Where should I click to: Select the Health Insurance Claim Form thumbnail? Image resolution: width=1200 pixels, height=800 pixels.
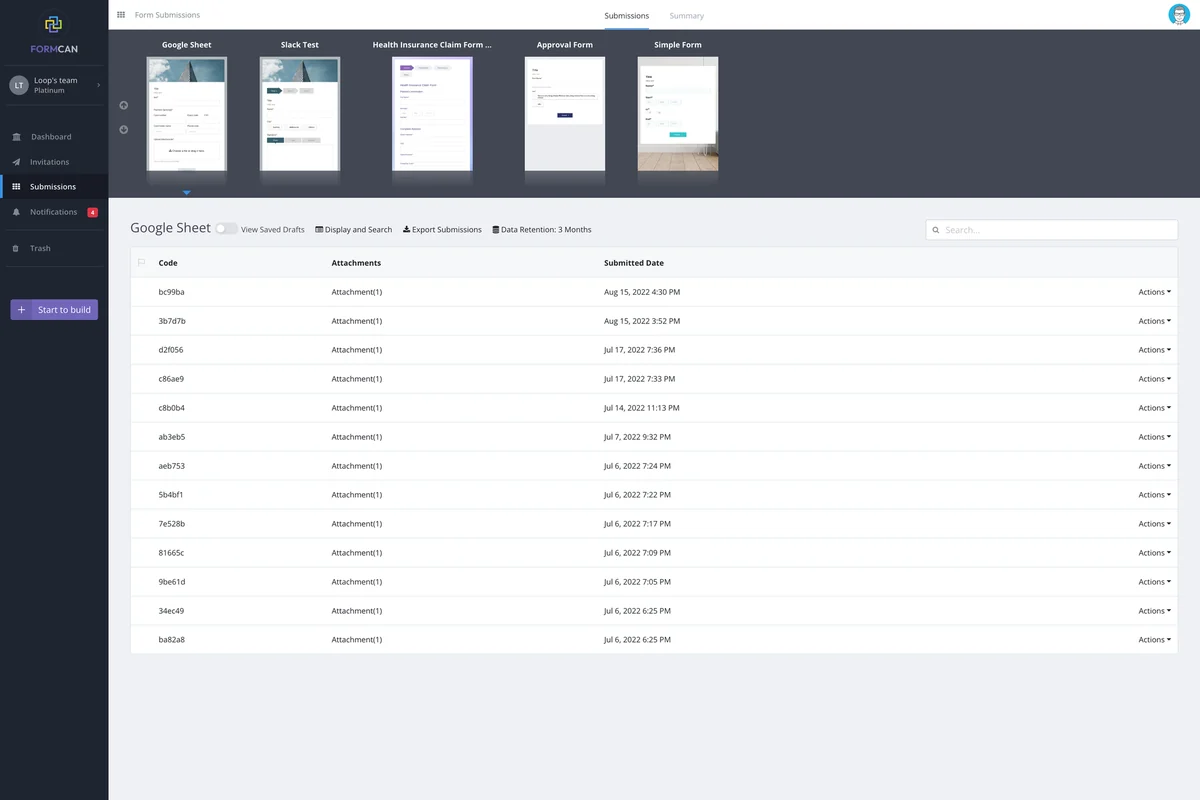click(x=432, y=113)
